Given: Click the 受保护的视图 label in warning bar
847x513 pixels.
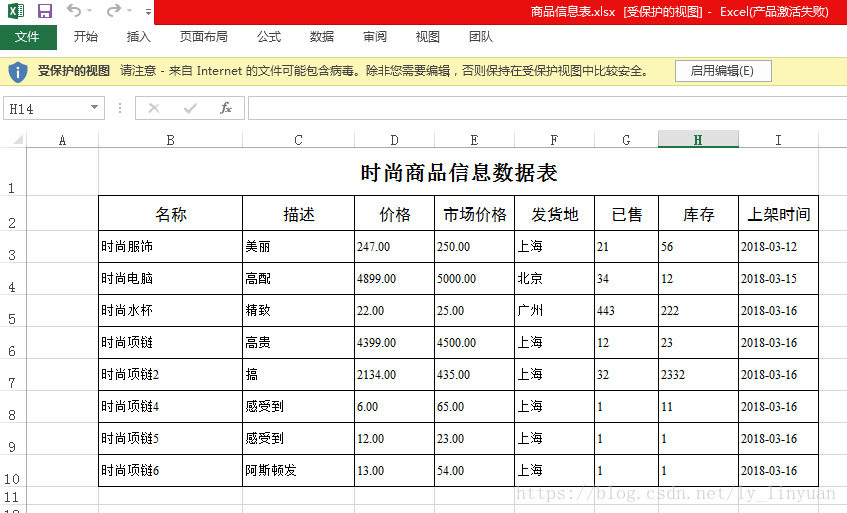Looking at the screenshot, I should tap(74, 71).
